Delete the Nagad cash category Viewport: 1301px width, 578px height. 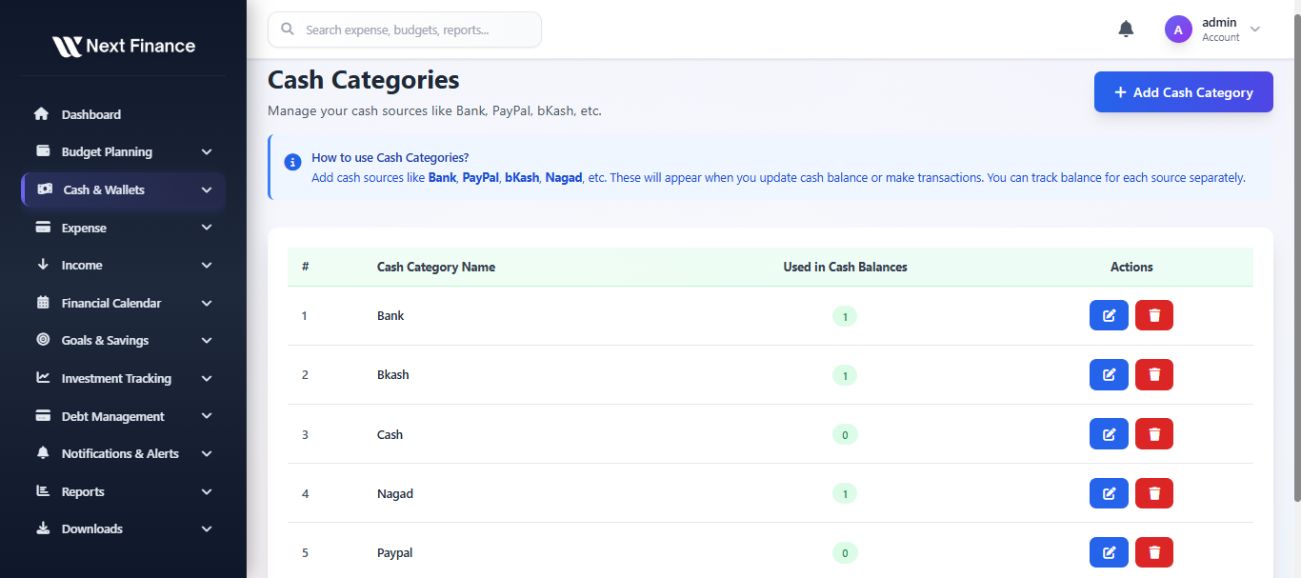tap(1154, 493)
